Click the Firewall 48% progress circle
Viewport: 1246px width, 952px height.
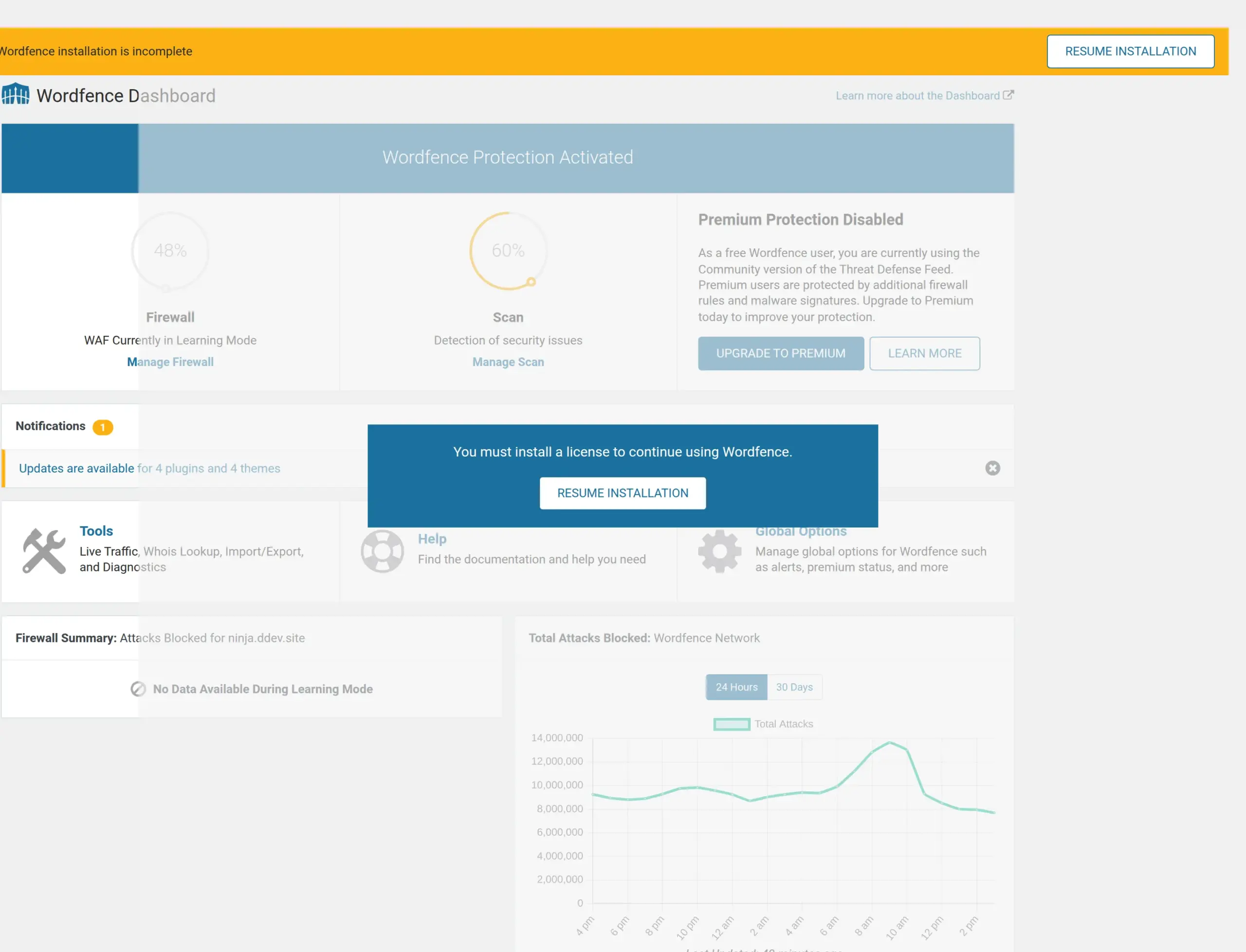(170, 251)
